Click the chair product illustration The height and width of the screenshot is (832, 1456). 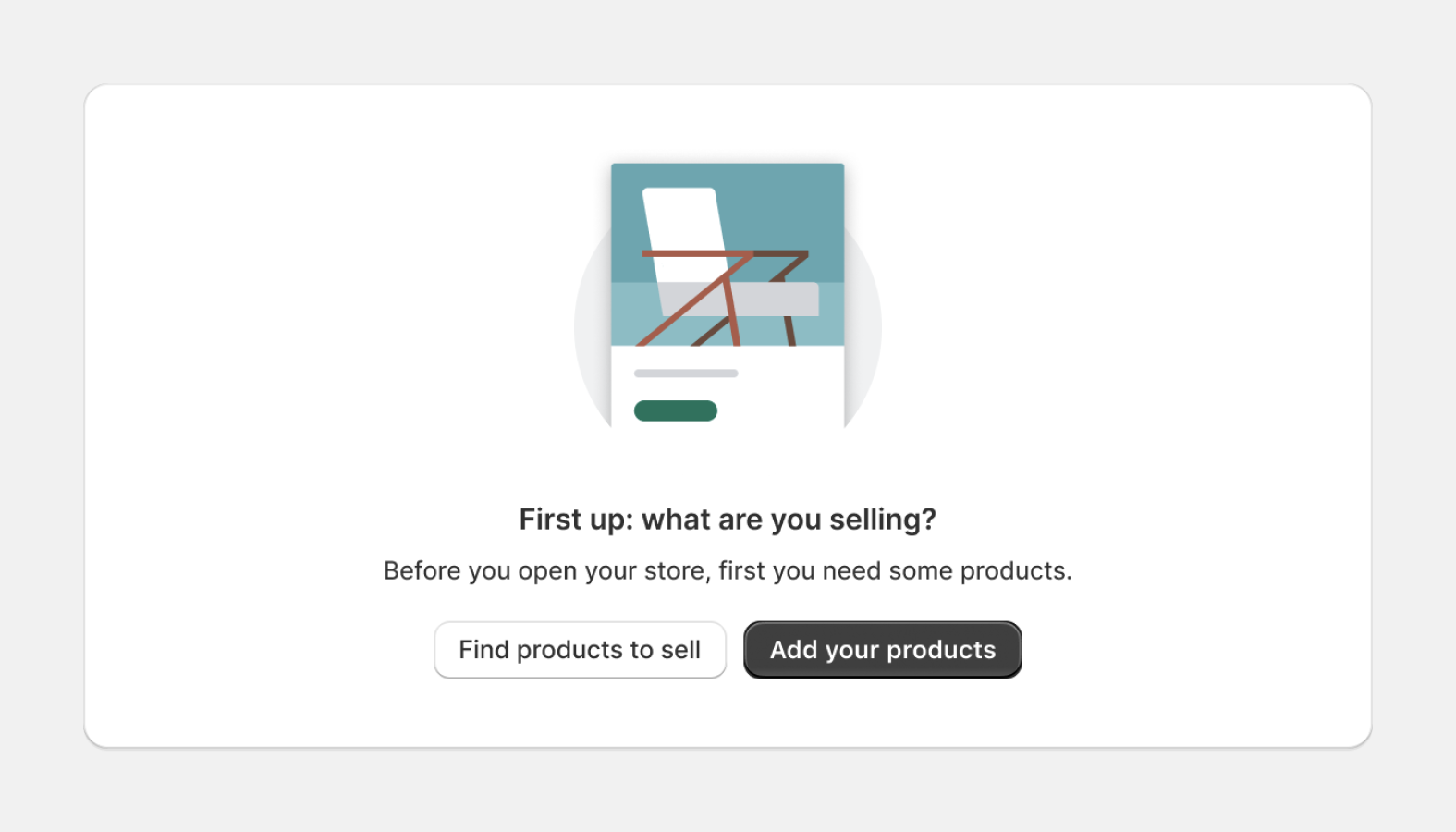point(728,296)
